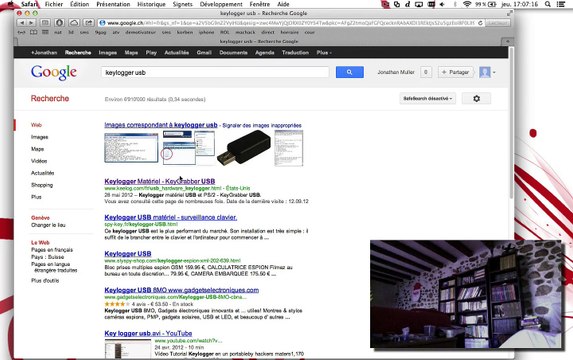
Task: Show all bookmarks via the book icon
Action: [33, 32]
